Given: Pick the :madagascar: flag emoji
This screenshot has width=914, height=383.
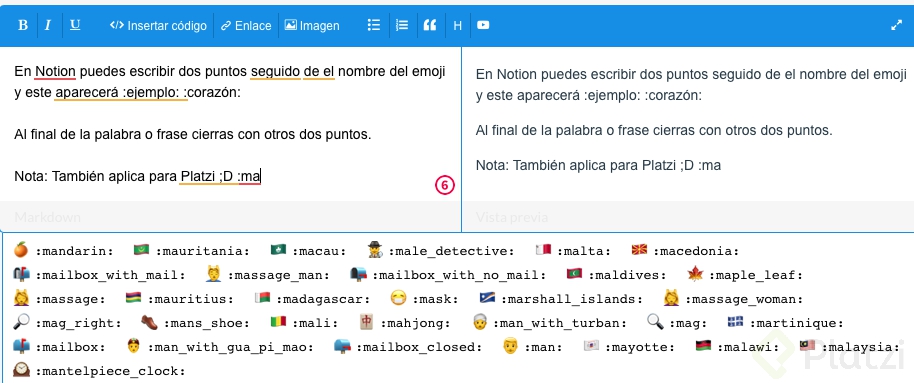Looking at the screenshot, I should pos(312,299).
